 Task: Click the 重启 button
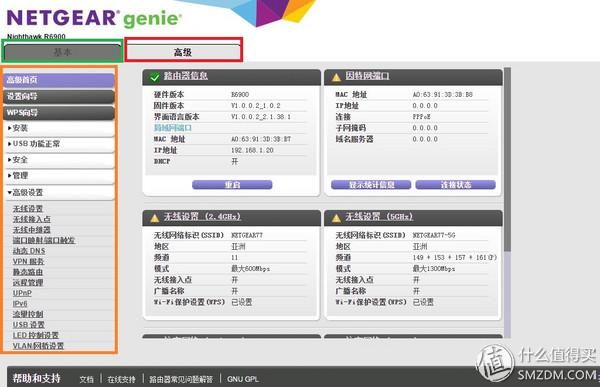coord(232,185)
